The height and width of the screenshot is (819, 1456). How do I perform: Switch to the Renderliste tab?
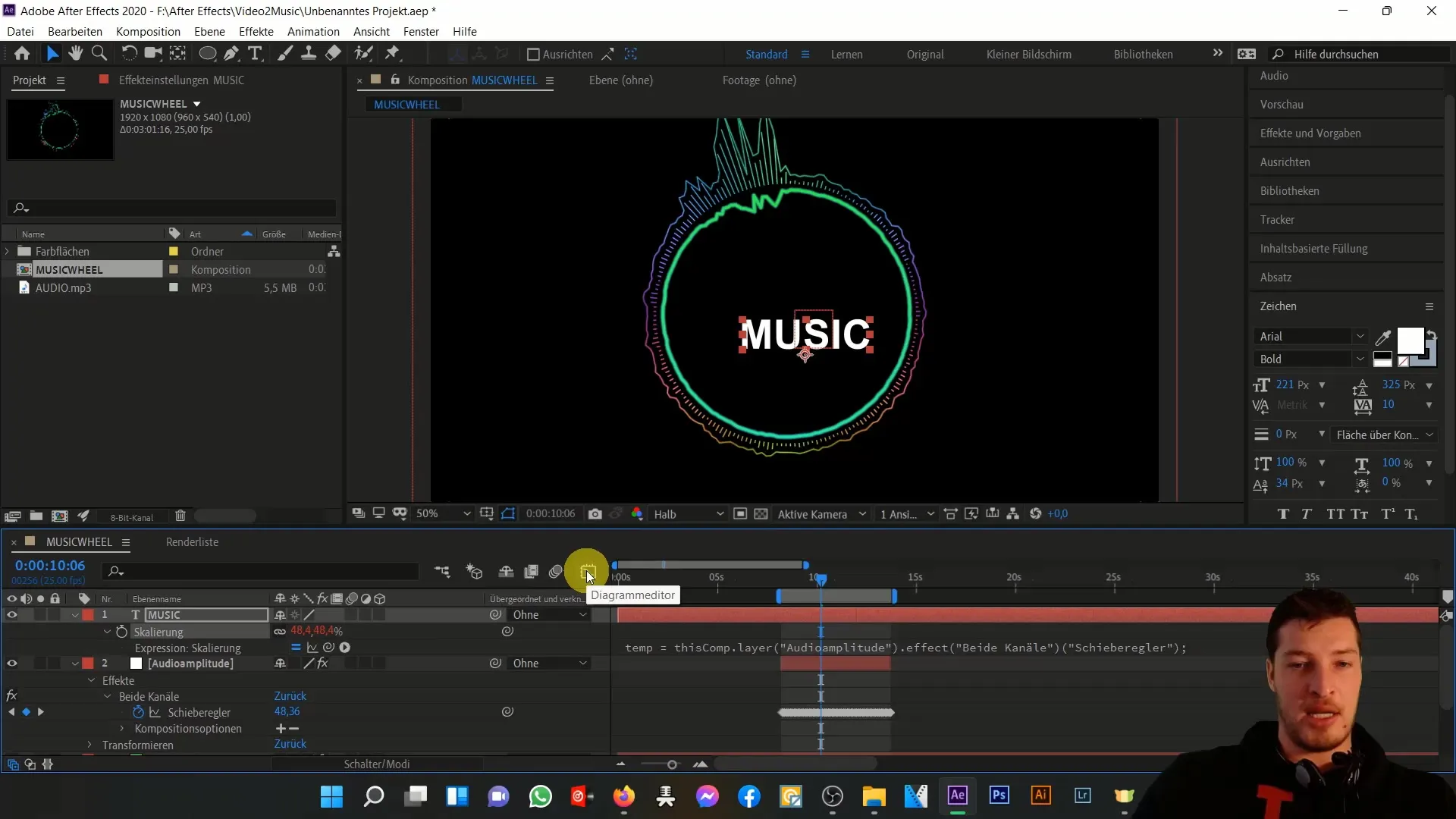[x=192, y=542]
